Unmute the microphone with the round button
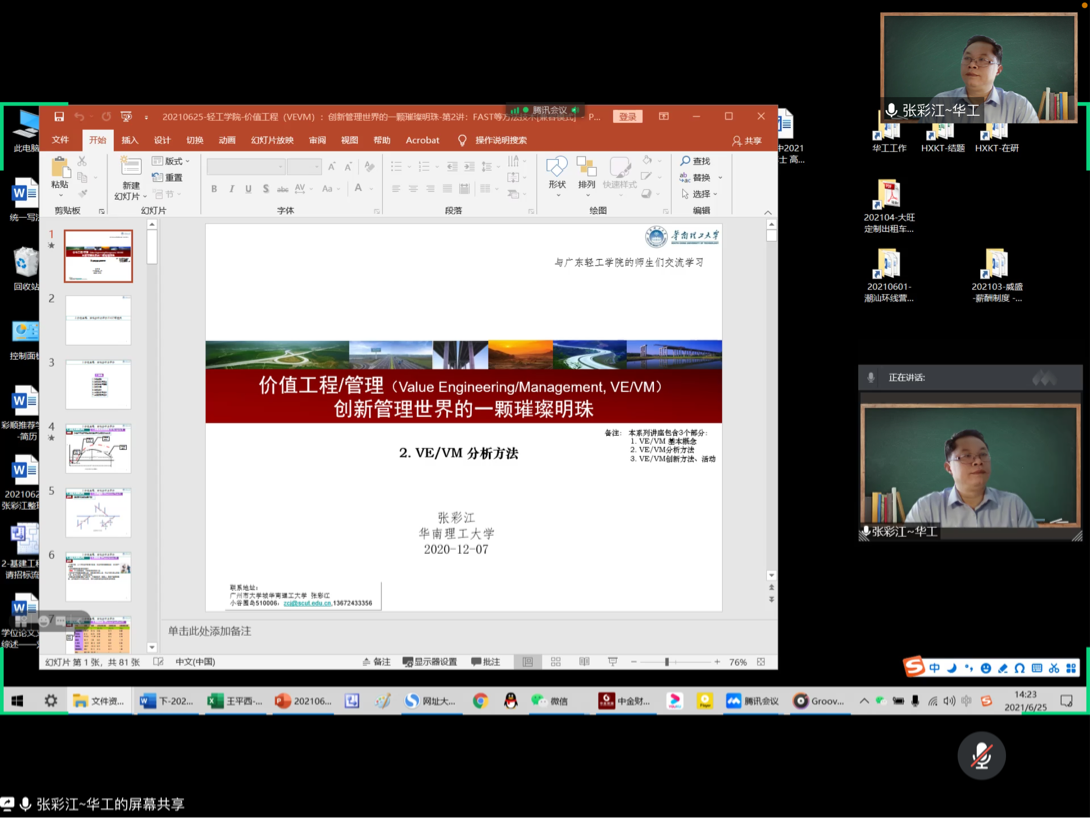Screen dimensions: 1090x818 click(981, 756)
